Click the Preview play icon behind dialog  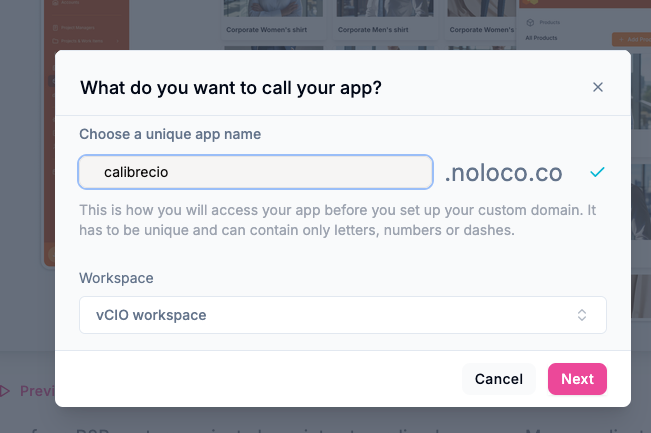tap(4, 390)
